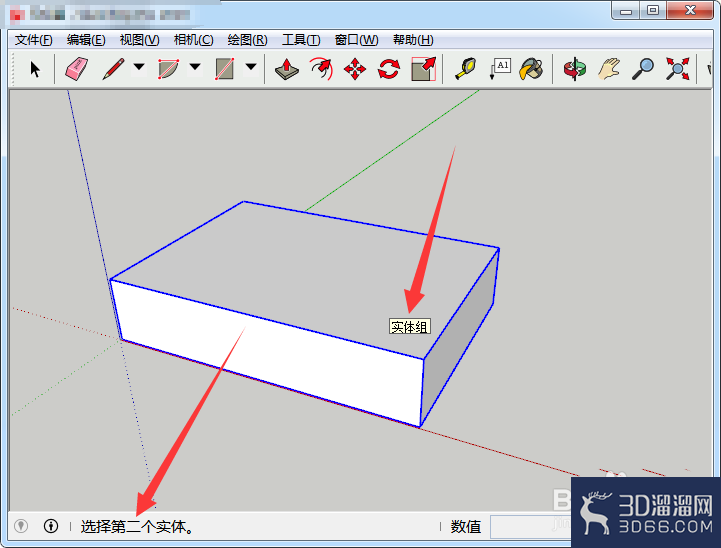Open the 工具(T) menu

click(x=301, y=40)
